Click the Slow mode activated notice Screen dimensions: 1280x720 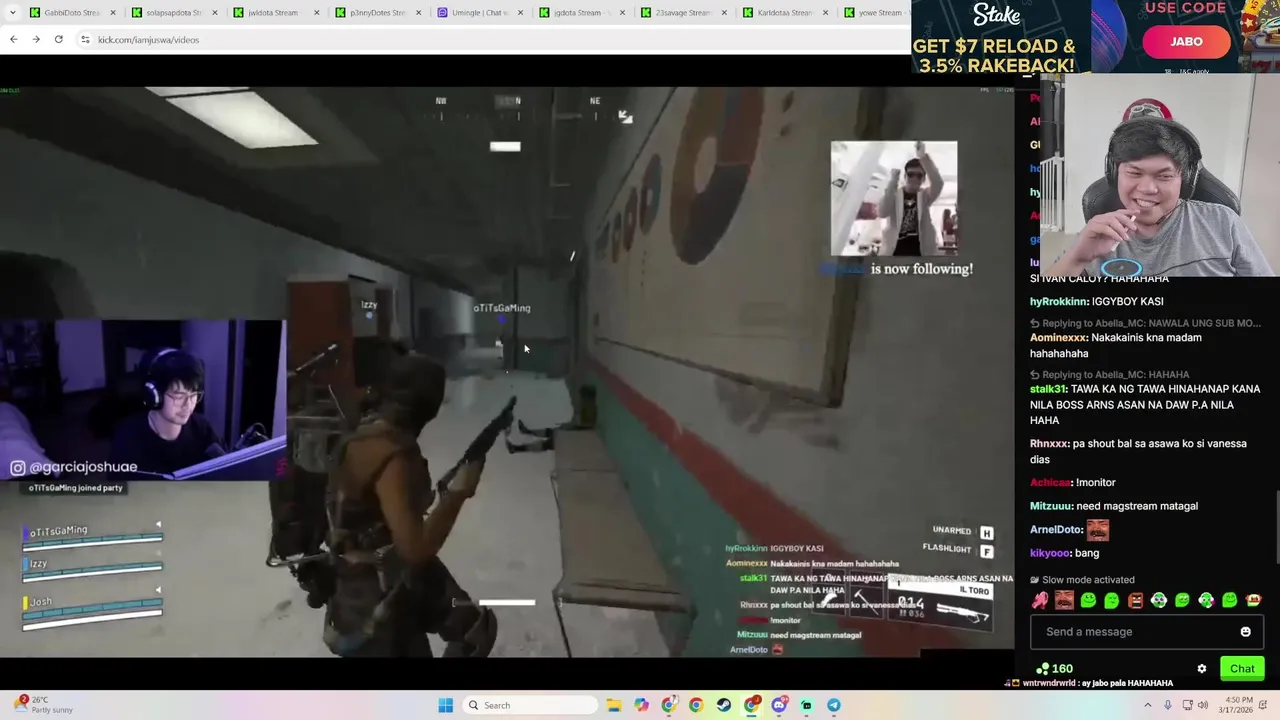(1083, 580)
